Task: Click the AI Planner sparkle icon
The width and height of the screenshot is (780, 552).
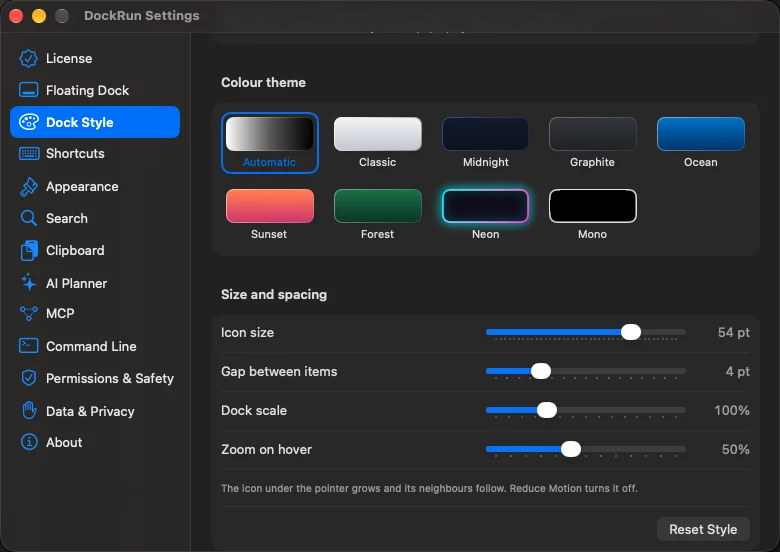Action: tap(28, 282)
